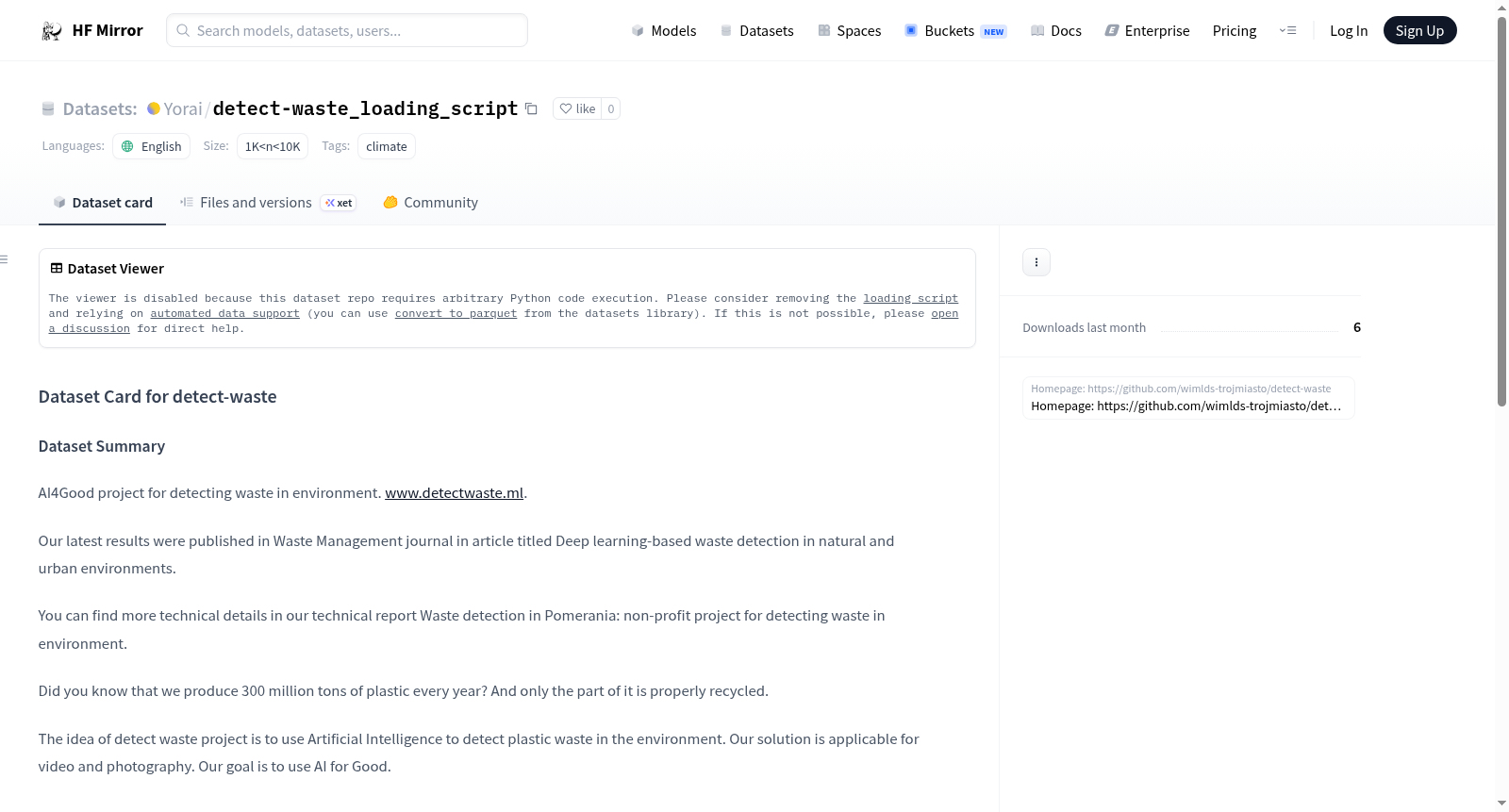
Task: Click the English language globe icon
Action: [x=127, y=146]
